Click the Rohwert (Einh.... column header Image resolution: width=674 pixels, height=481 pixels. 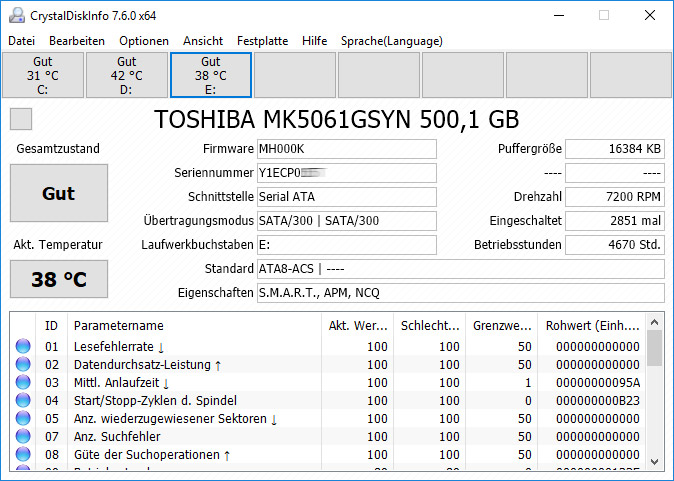tap(592, 325)
